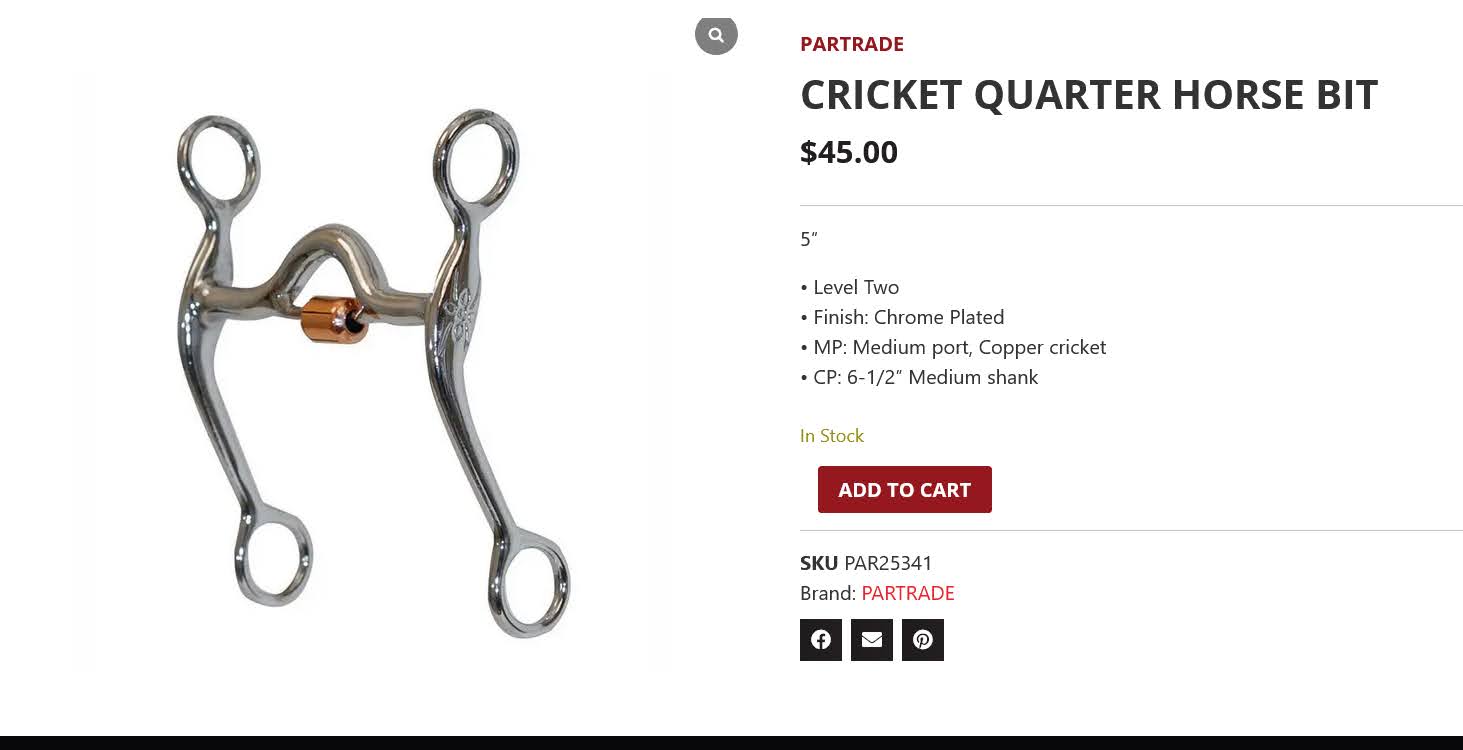The height and width of the screenshot is (750, 1463).
Task: Select the Cricket Quarter Horse Bit title
Action: [1089, 95]
